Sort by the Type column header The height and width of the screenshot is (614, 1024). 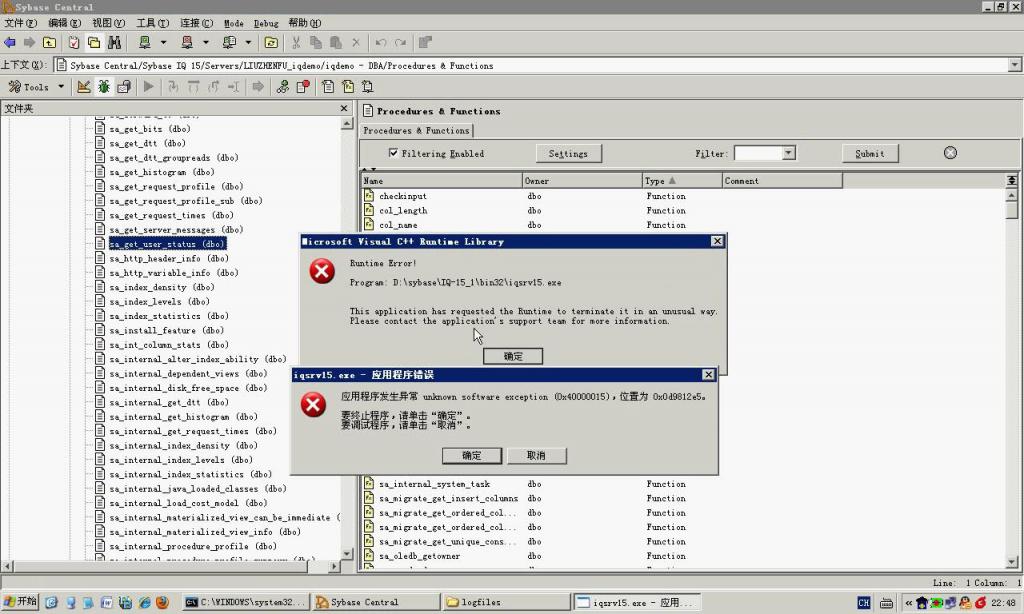pos(682,181)
